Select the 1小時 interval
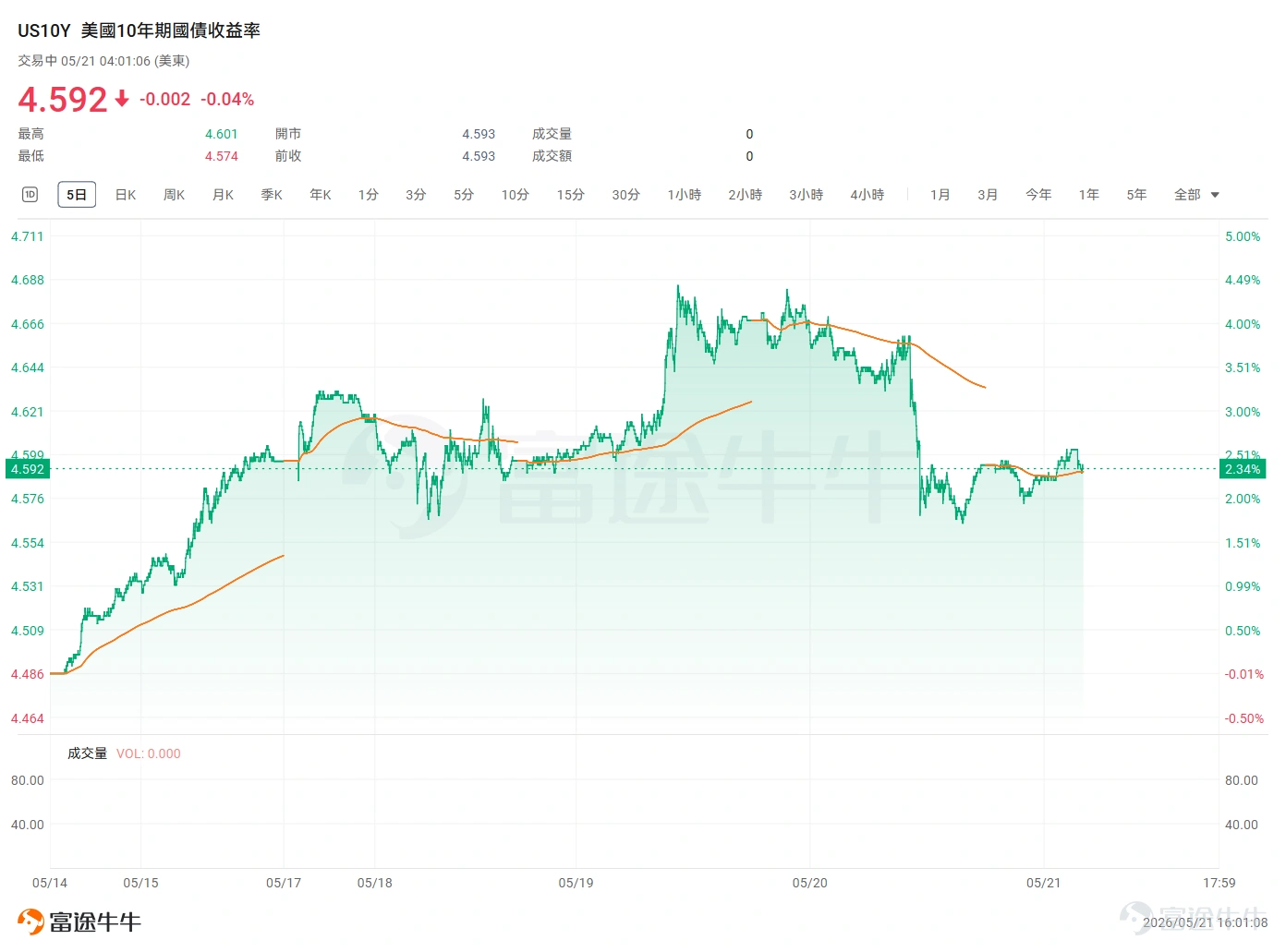 click(x=685, y=195)
